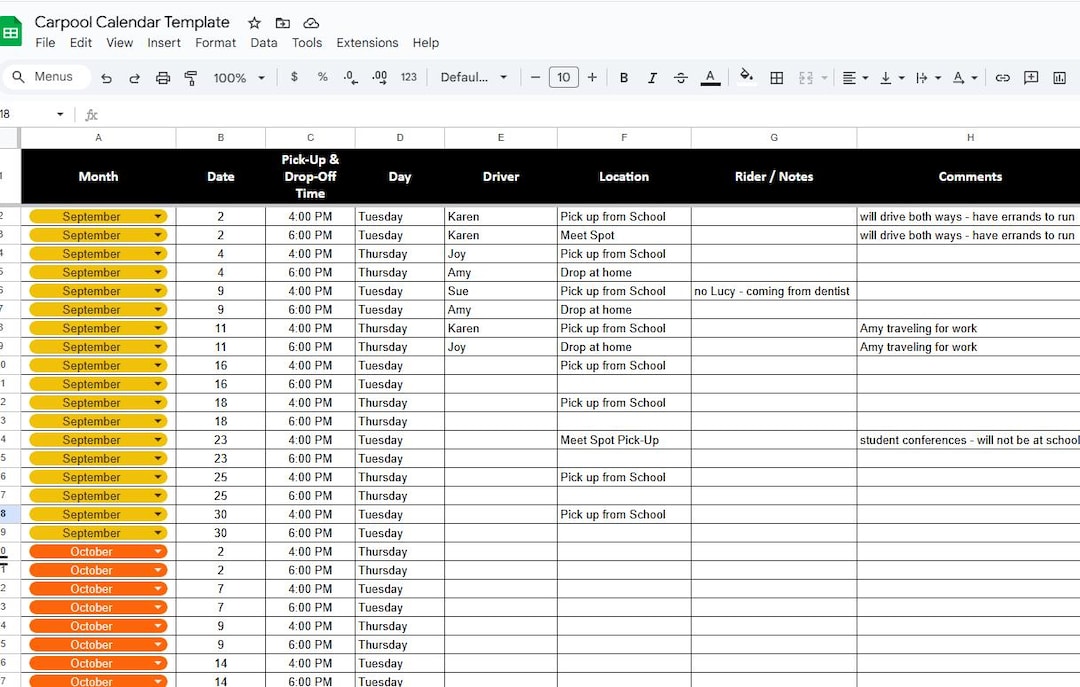
Task: Click the Carpool Calendar Template title
Action: pos(132,22)
